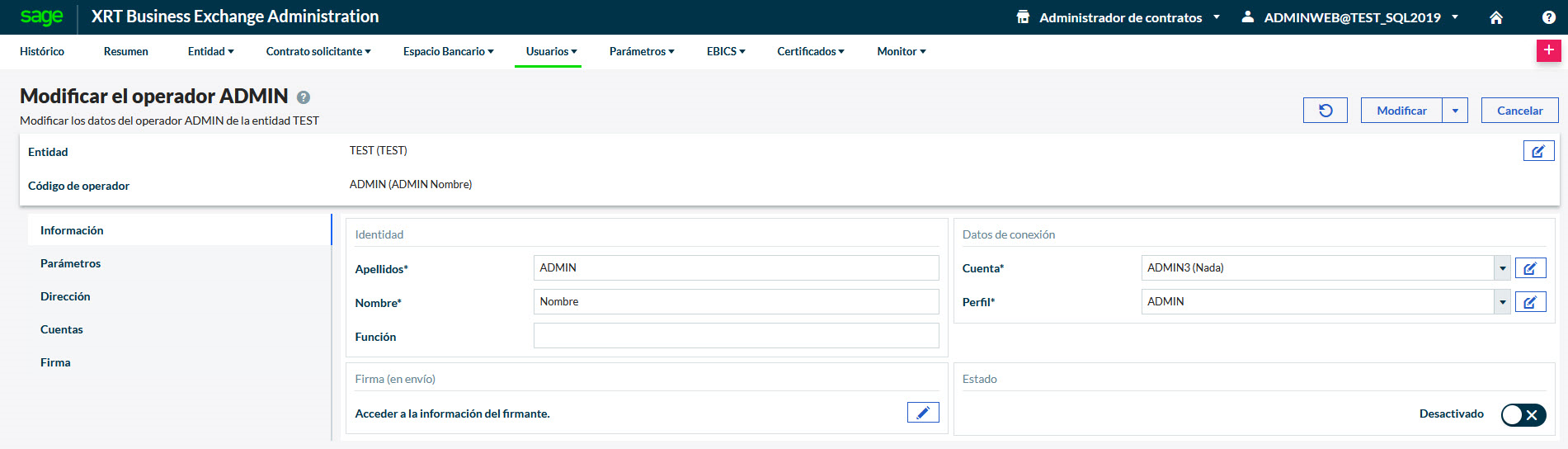
Task: Open the Usuarios menu
Action: tap(551, 51)
